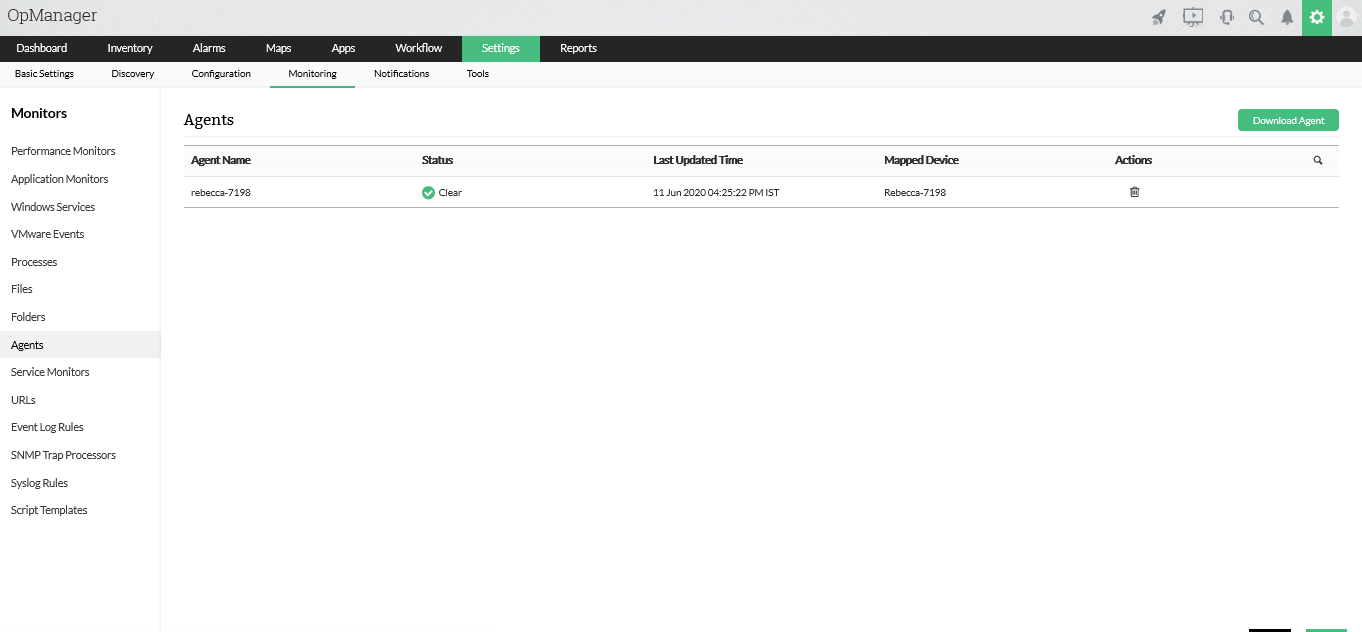1362x632 pixels.
Task: Open the global search magnifier icon
Action: pos(1256,17)
